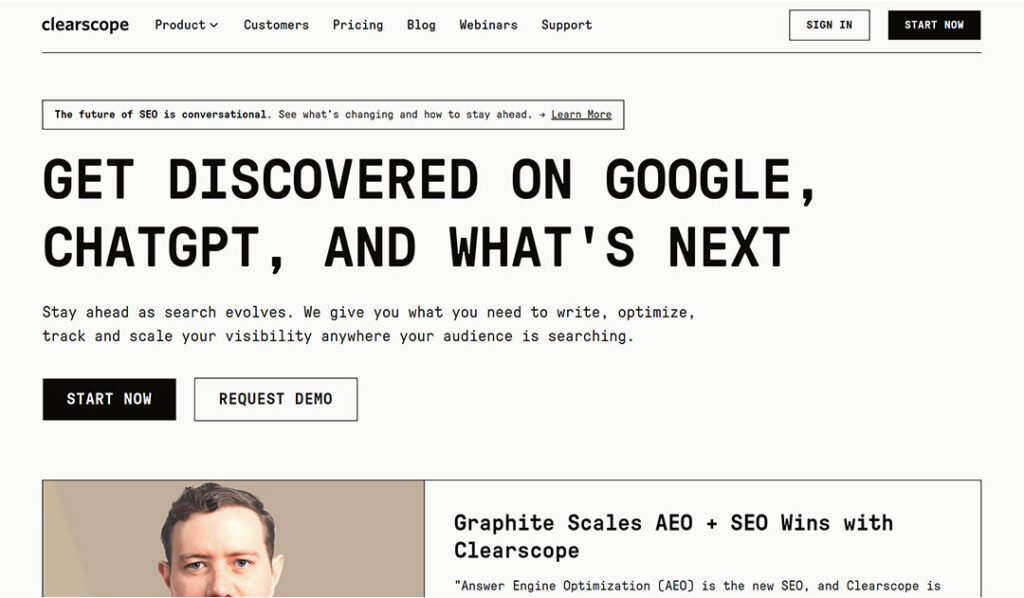Viewport: 1024px width, 598px height.
Task: Follow the Learn More link
Action: coord(581,115)
